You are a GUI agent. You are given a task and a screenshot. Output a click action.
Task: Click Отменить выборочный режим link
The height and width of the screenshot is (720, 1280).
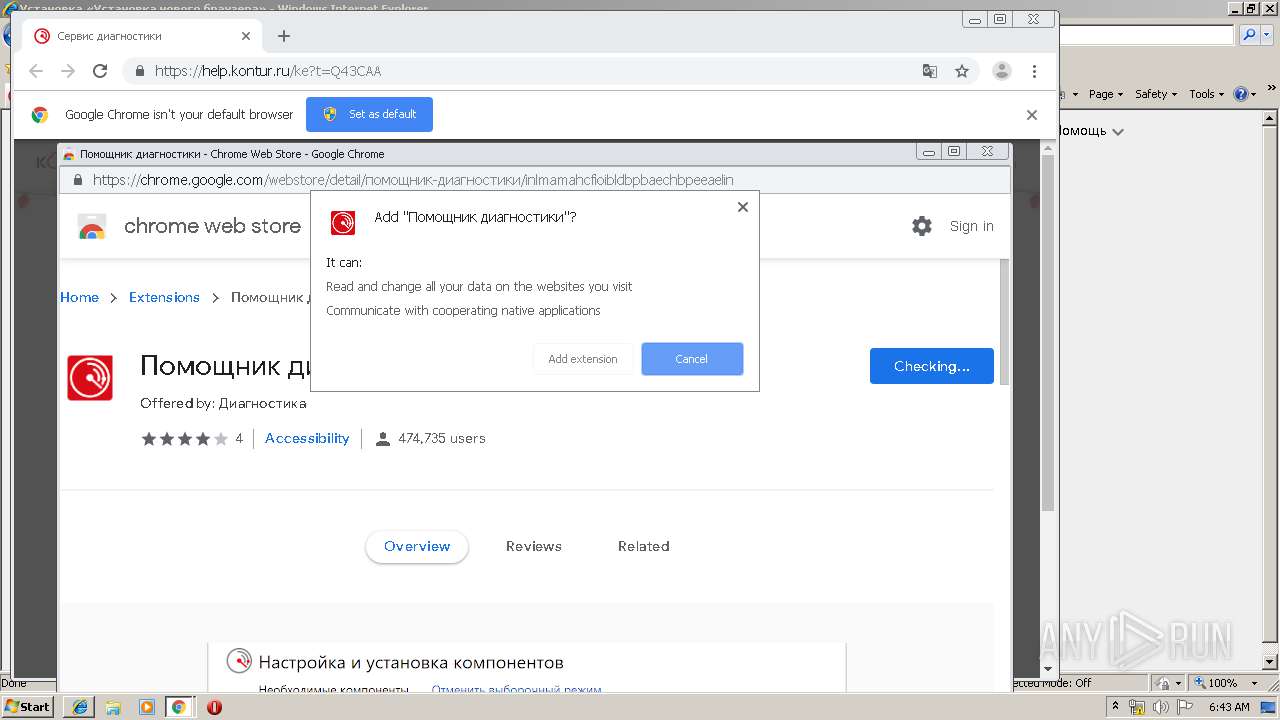(x=517, y=690)
